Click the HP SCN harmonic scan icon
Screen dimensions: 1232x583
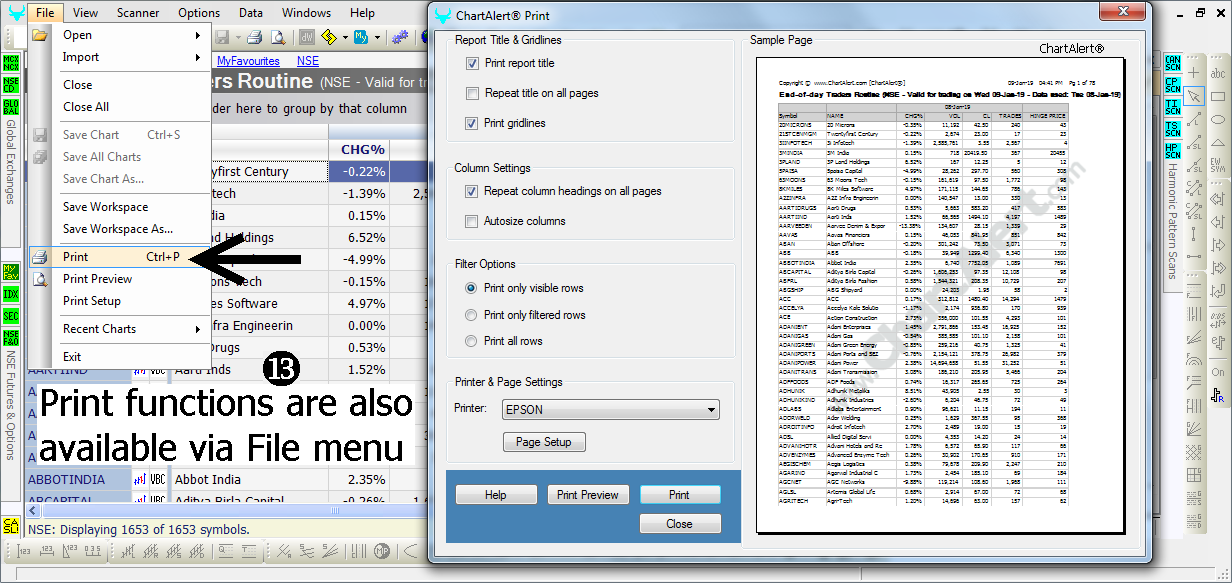[x=1172, y=151]
